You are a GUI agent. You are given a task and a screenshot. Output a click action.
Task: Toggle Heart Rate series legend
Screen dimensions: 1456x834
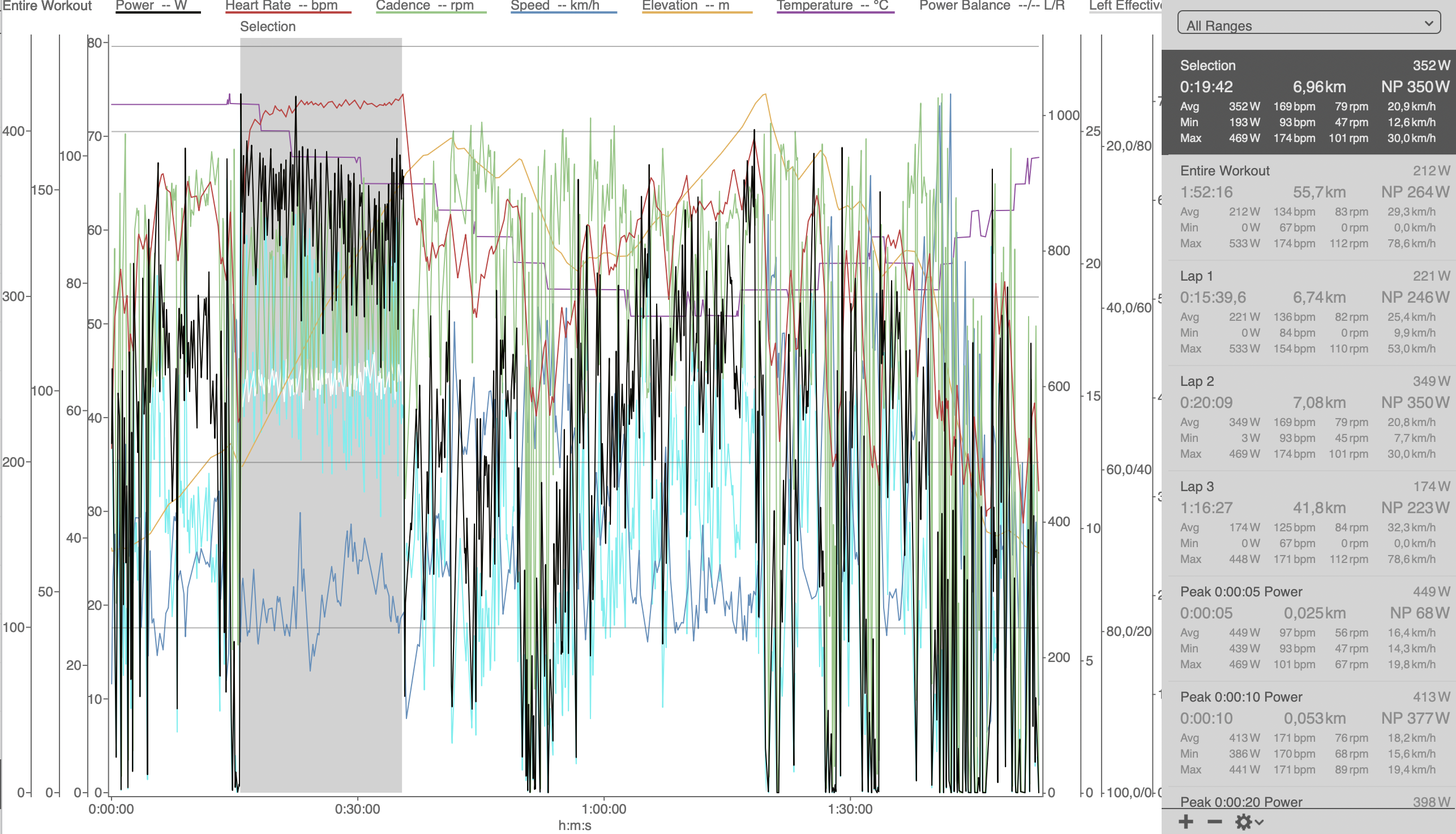pyautogui.click(x=281, y=6)
